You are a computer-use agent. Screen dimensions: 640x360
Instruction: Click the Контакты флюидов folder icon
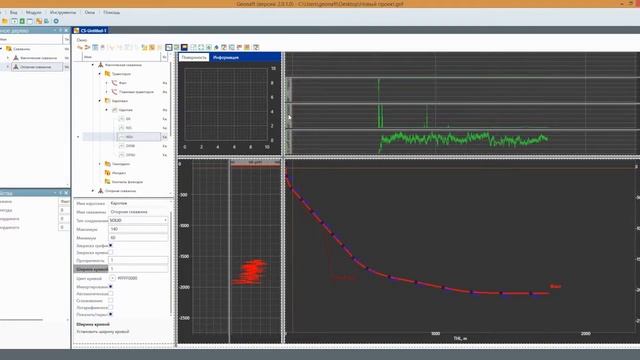click(107, 182)
